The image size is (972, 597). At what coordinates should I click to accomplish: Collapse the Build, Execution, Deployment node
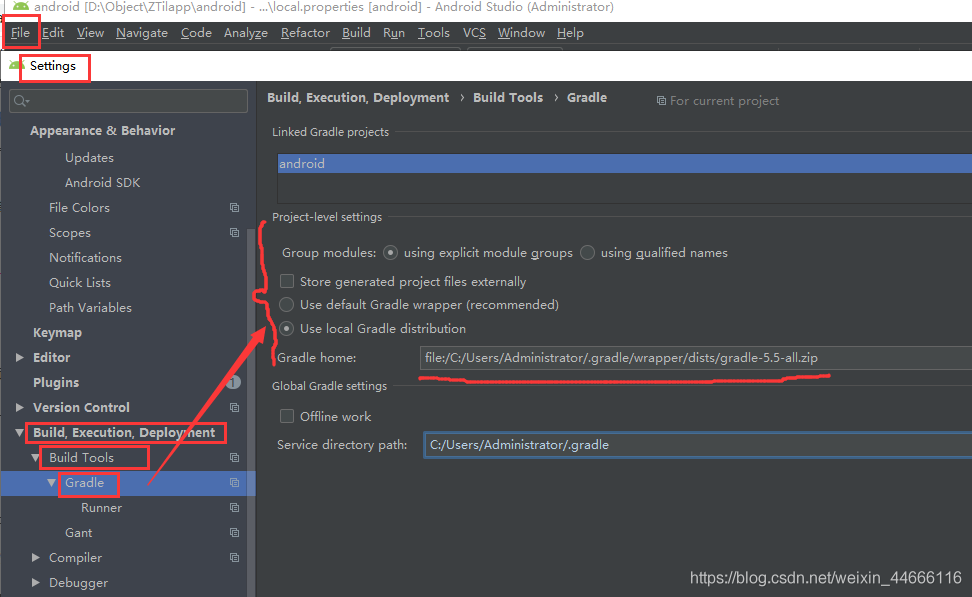click(20, 432)
